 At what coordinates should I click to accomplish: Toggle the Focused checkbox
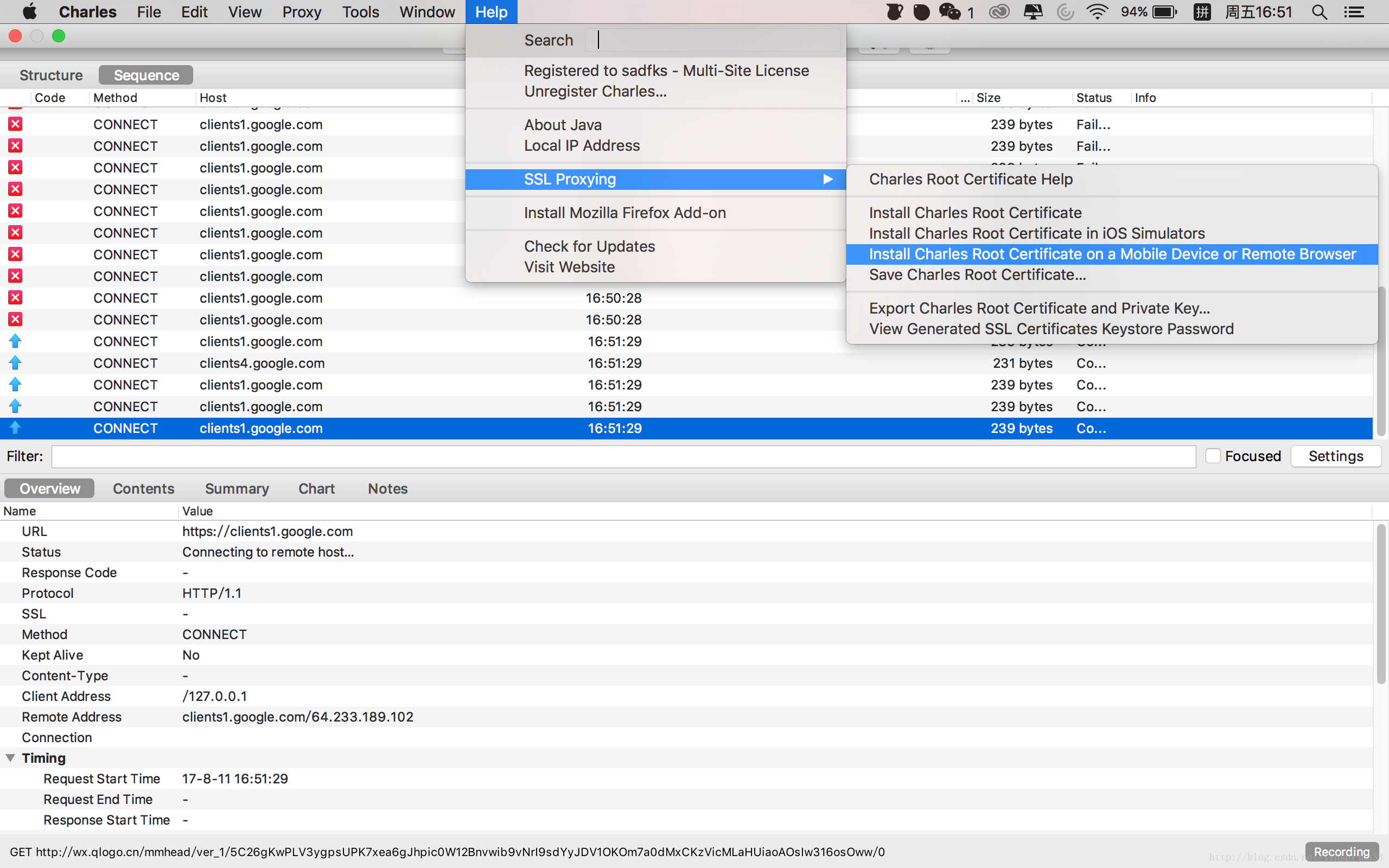point(1212,456)
